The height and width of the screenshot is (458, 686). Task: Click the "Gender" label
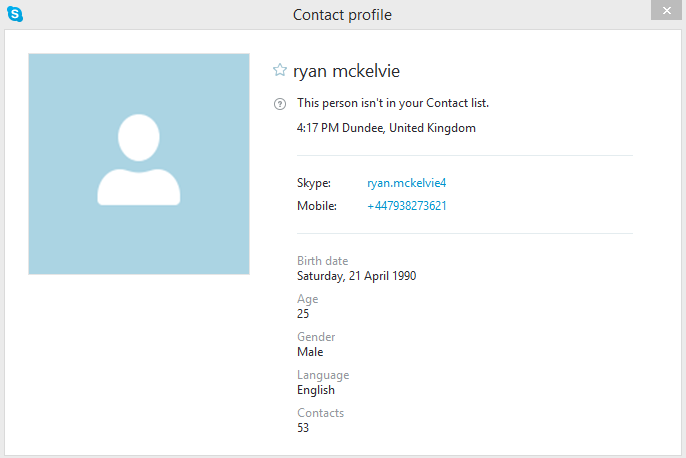coord(316,337)
